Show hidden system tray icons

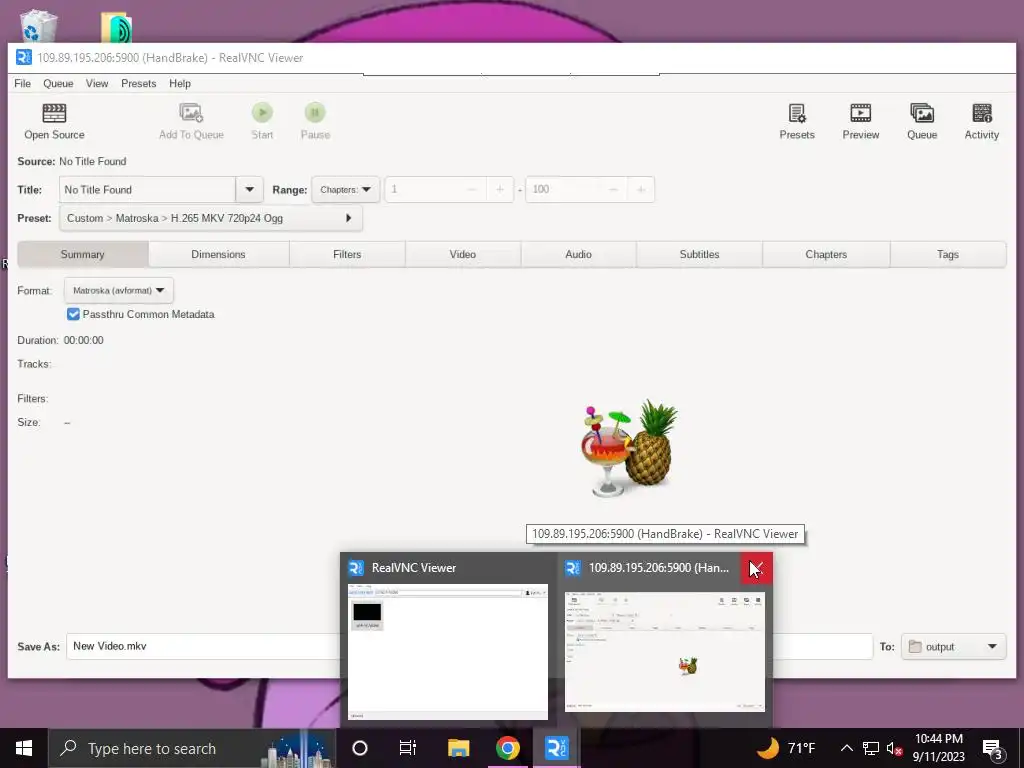pyautogui.click(x=846, y=748)
